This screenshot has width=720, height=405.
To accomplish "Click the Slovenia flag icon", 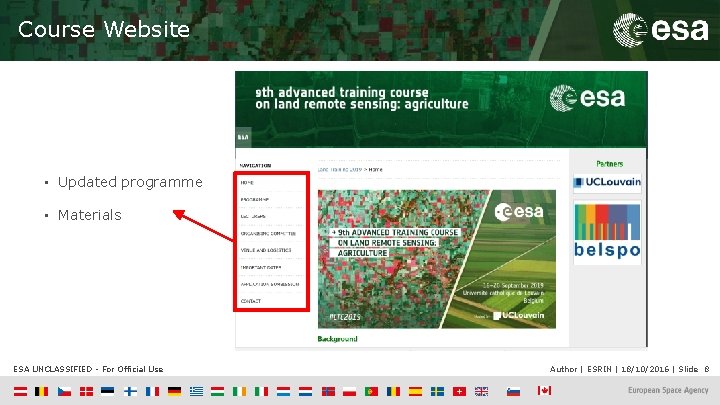I will pyautogui.click(x=513, y=391).
